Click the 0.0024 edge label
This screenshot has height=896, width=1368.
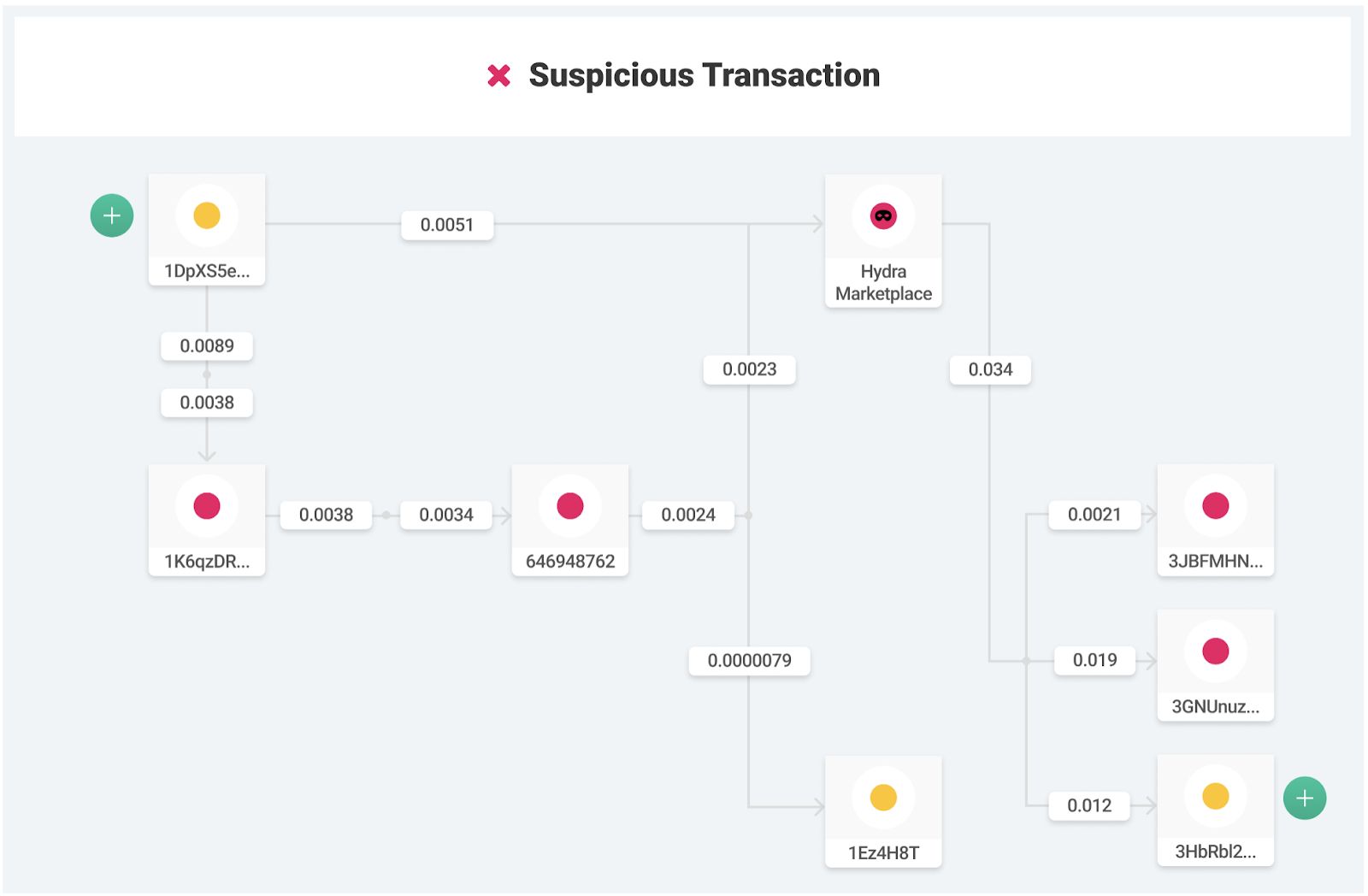[x=688, y=515]
